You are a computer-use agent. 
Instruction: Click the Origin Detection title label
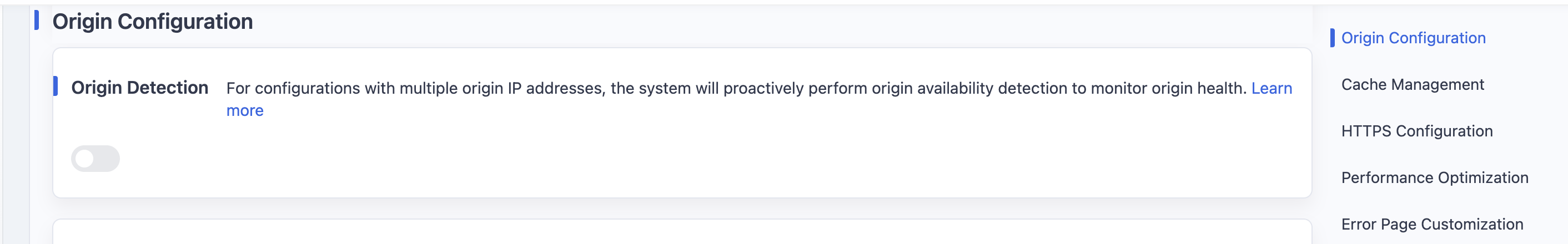point(139,88)
